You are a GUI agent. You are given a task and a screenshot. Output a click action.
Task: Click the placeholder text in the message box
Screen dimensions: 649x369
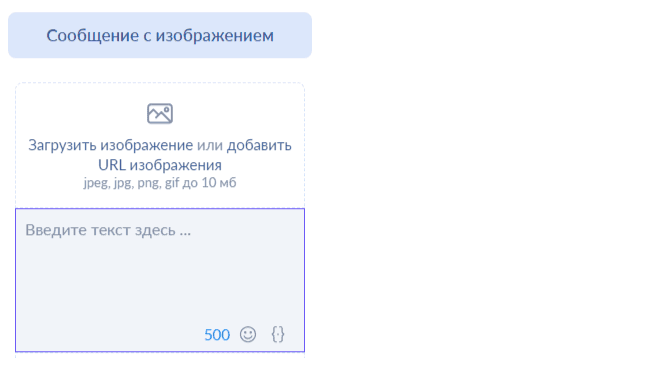point(108,230)
